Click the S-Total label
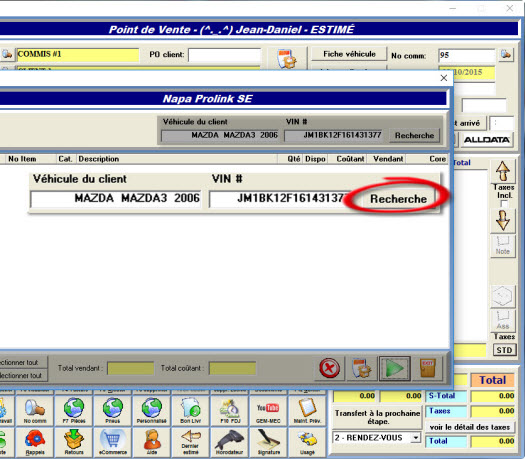 [446, 396]
